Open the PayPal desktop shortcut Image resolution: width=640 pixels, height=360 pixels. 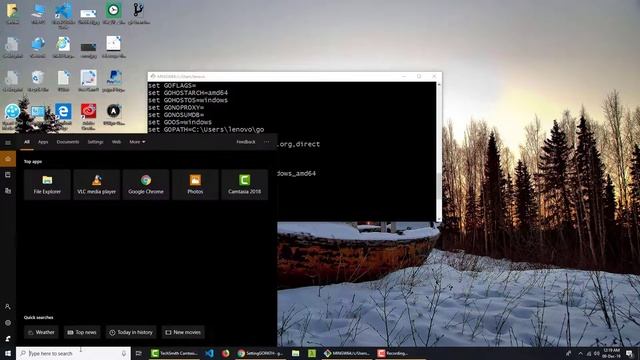point(114,81)
